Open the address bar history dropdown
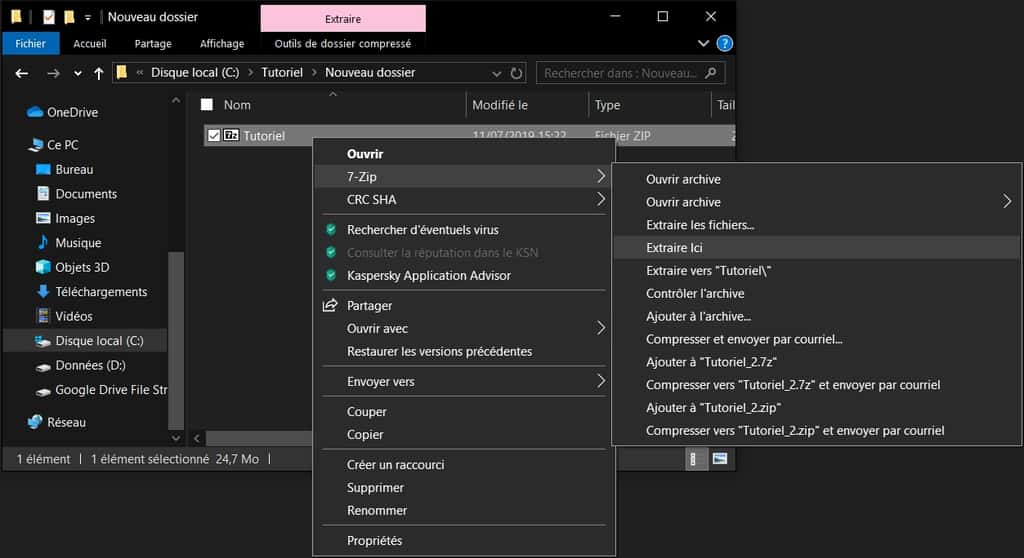The image size is (1024, 558). pyautogui.click(x=496, y=73)
